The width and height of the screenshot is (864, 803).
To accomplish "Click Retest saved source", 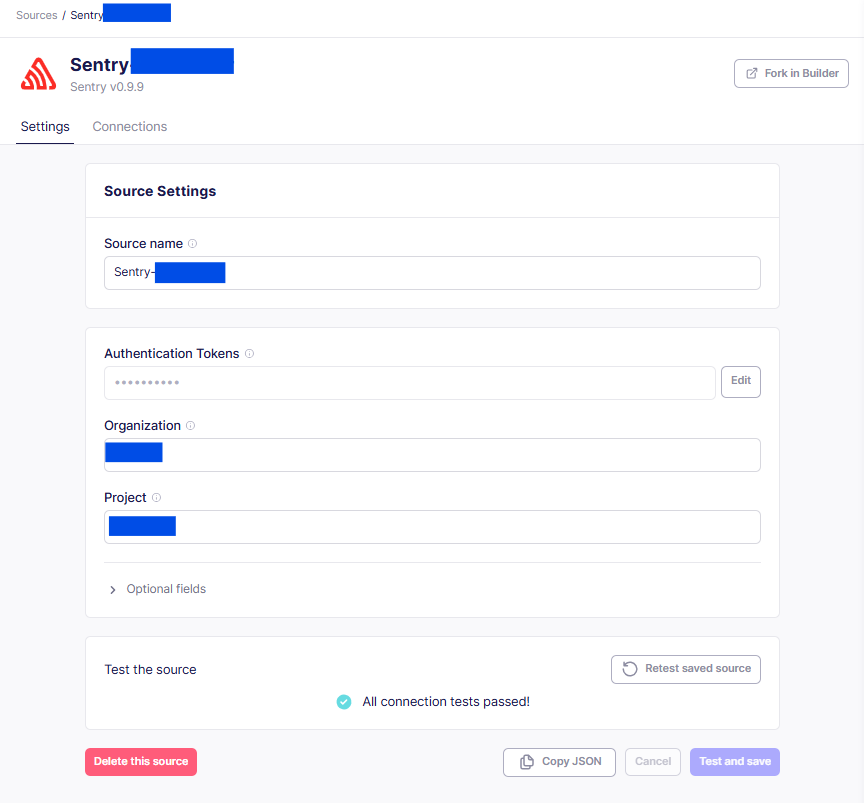I will click(x=685, y=669).
